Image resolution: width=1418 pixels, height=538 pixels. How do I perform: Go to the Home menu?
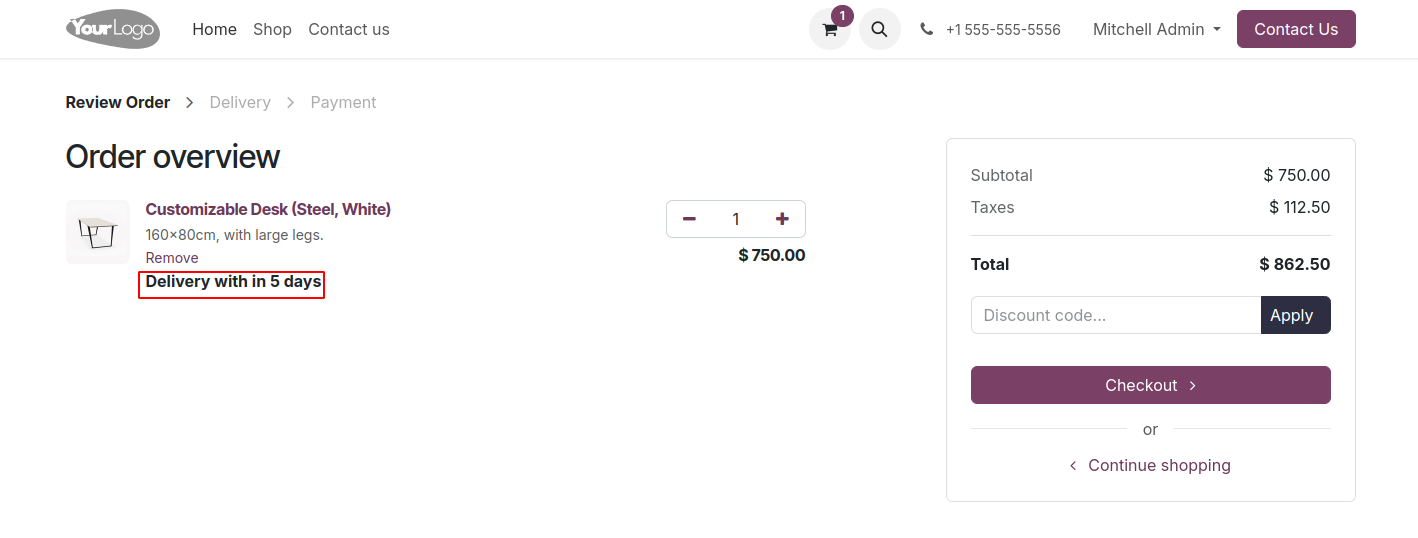(x=214, y=29)
